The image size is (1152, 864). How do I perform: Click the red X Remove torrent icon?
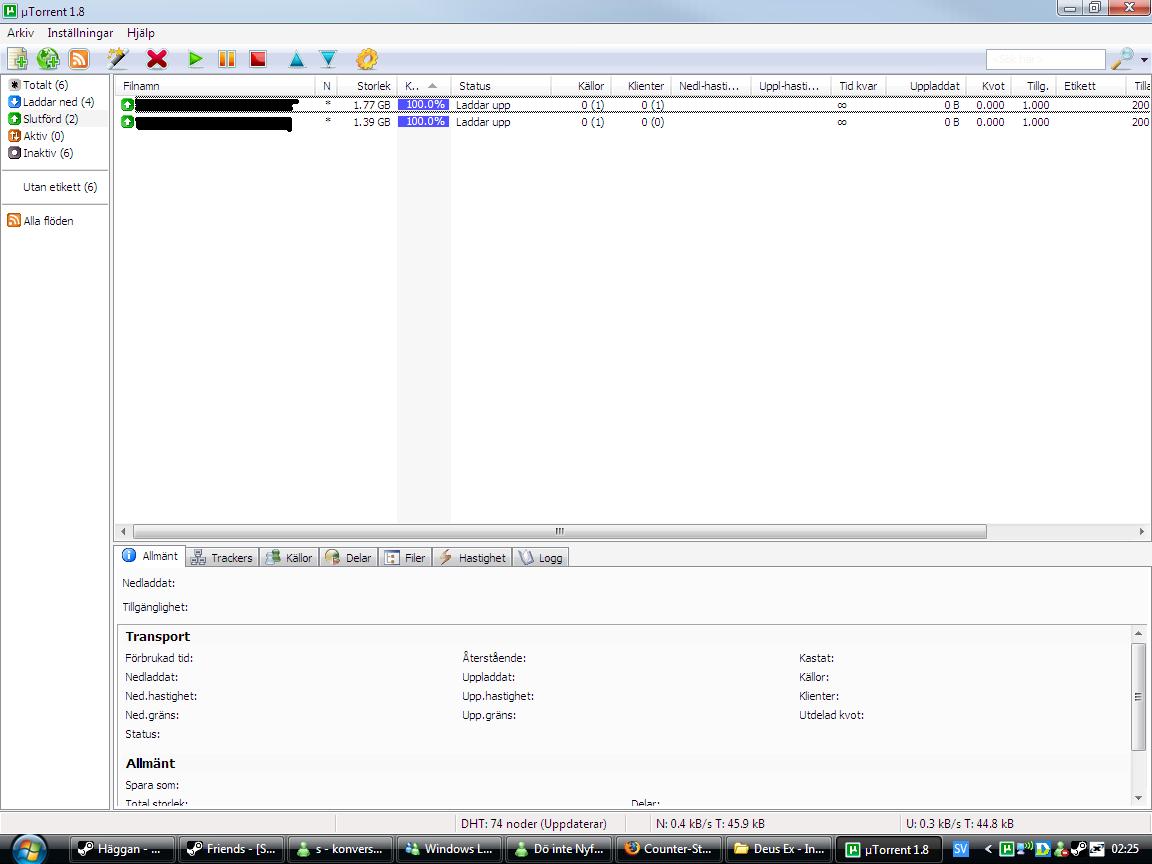click(156, 59)
